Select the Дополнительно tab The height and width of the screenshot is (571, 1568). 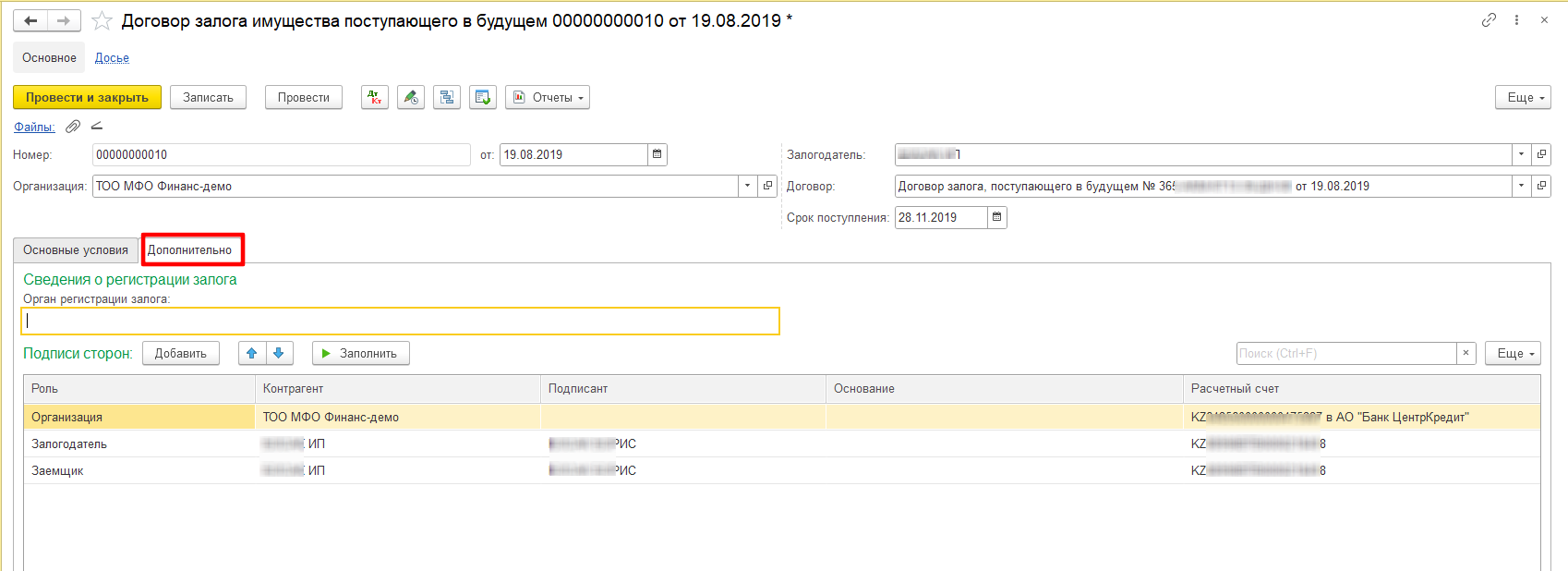point(190,250)
